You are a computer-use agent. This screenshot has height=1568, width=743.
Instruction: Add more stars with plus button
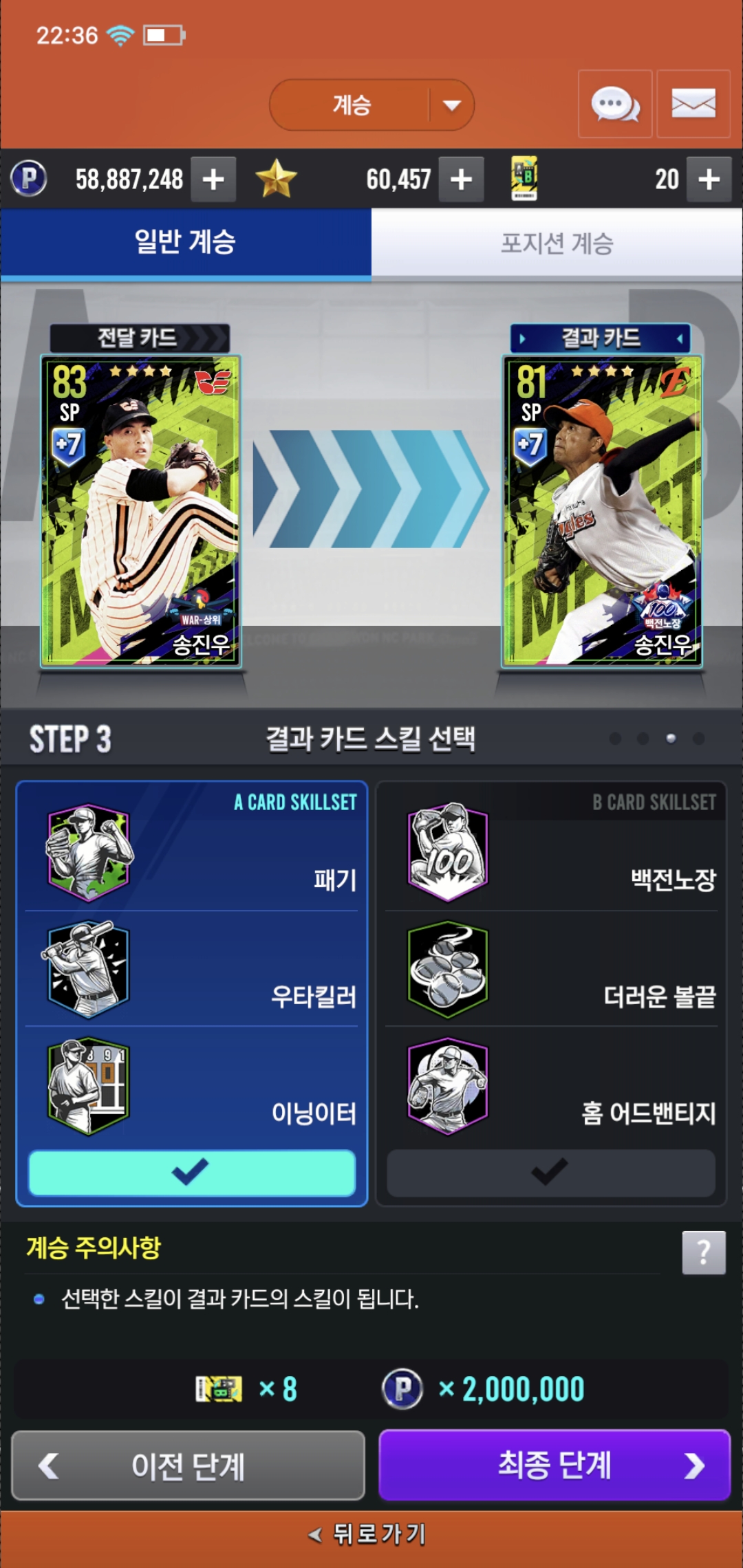(461, 179)
